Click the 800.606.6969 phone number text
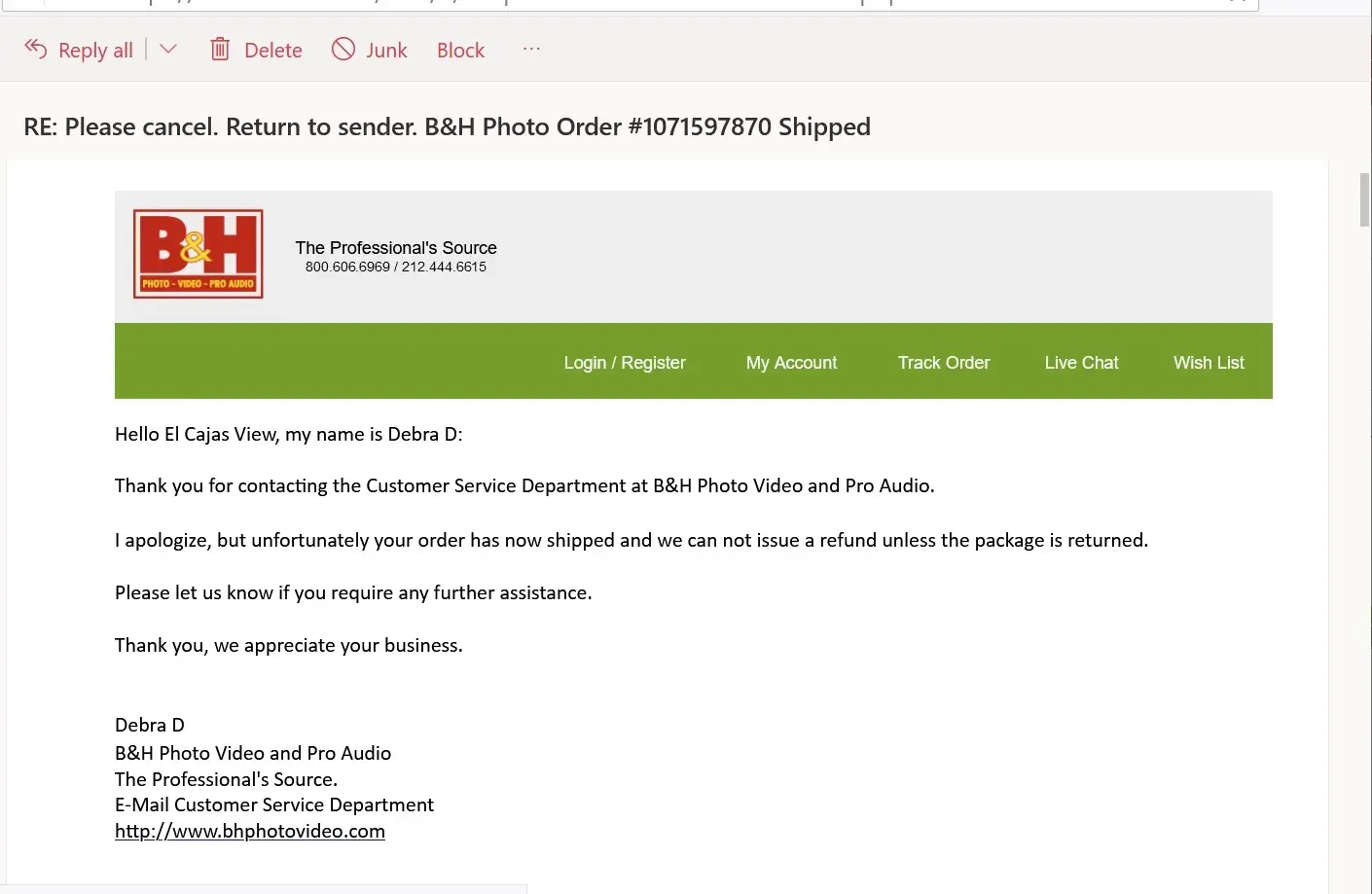Image resolution: width=1372 pixels, height=894 pixels. point(347,268)
